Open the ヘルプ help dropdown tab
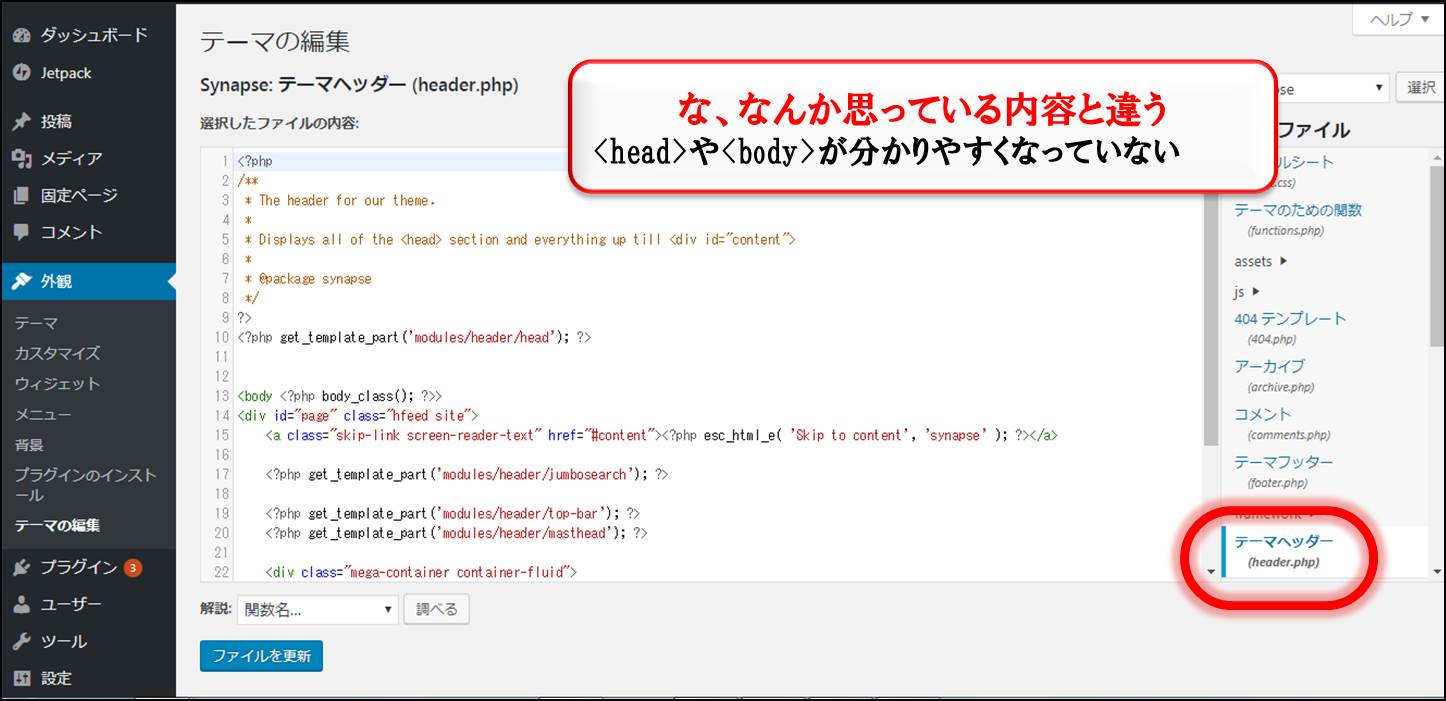The height and width of the screenshot is (701, 1446). [1398, 19]
